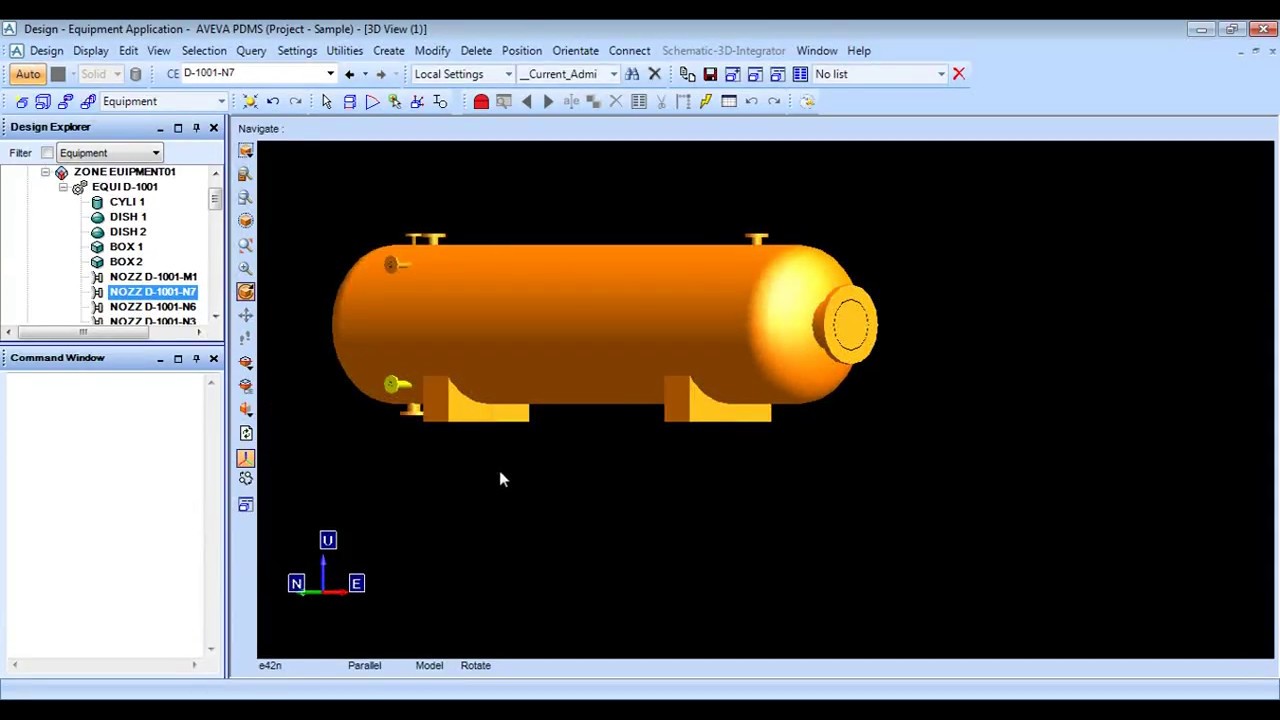Select BOX 1 in the tree
1280x720 pixels.
click(x=126, y=247)
